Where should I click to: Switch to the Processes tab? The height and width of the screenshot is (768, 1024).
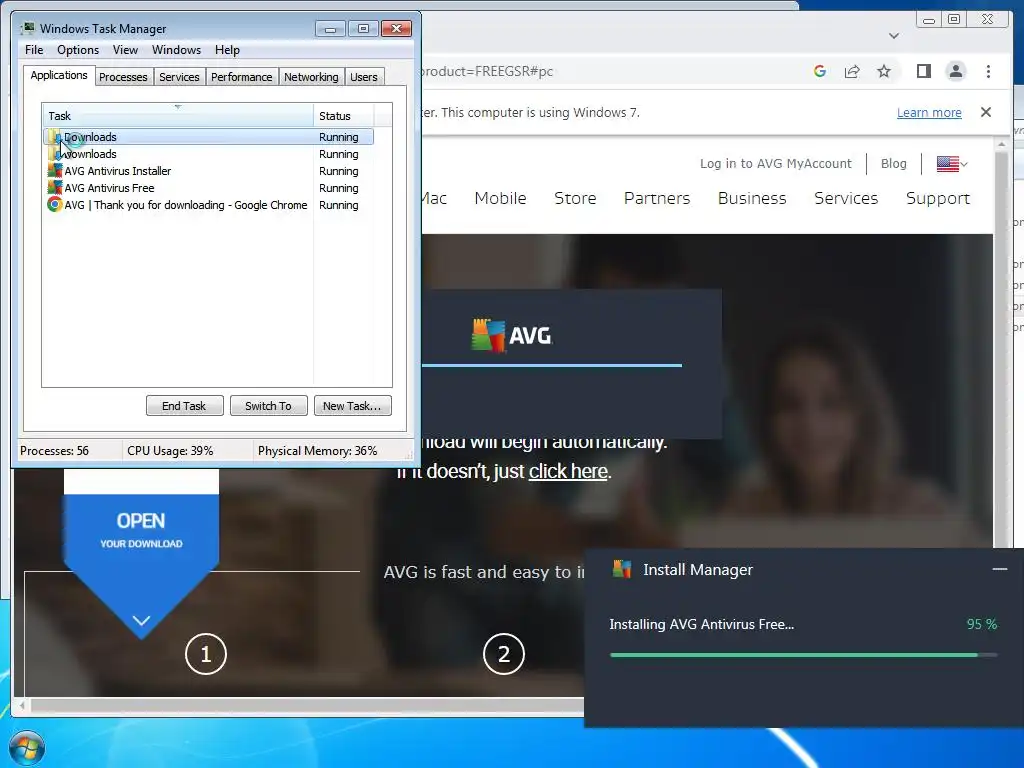[123, 77]
